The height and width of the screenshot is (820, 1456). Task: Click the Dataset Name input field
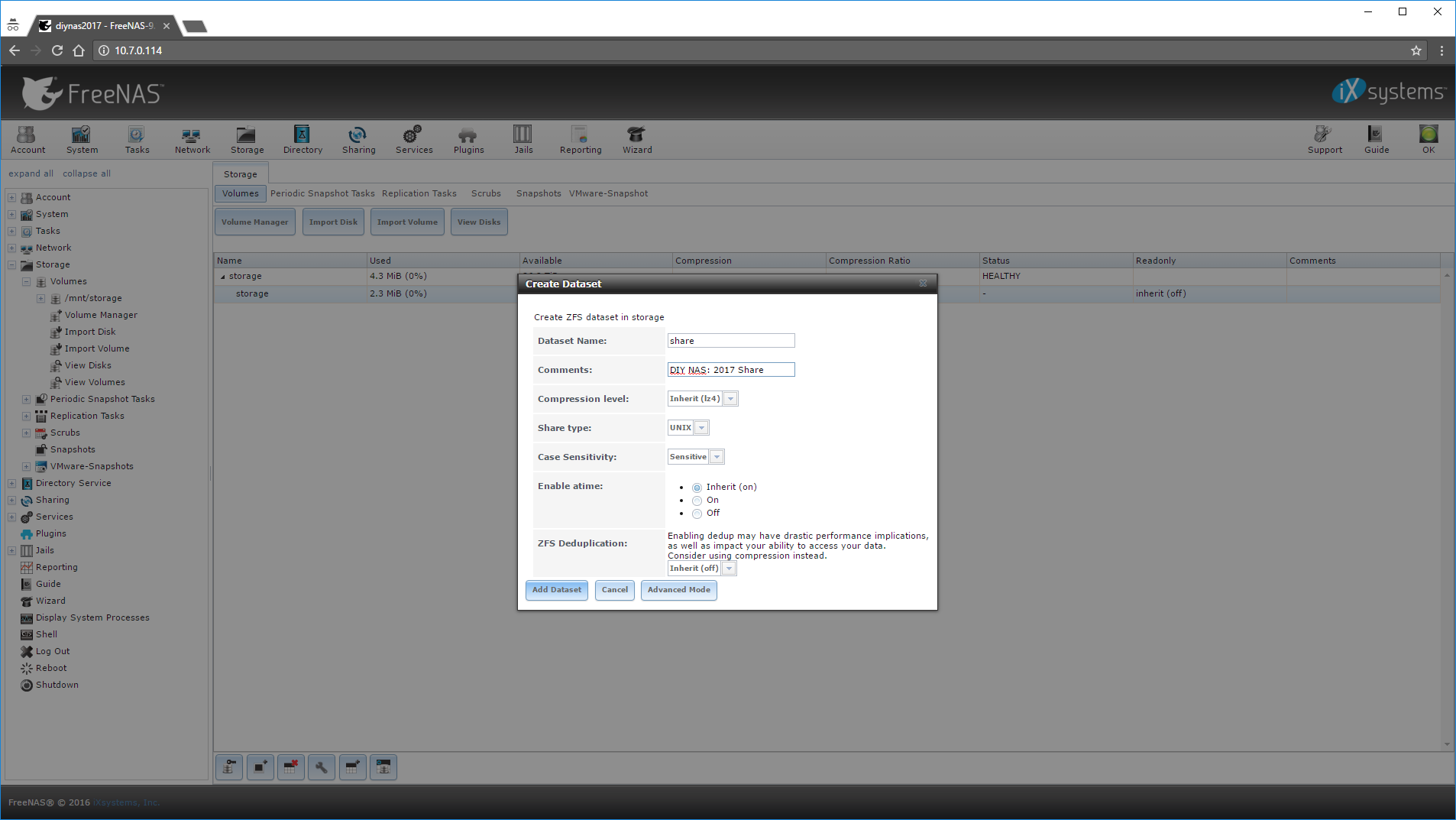pyautogui.click(x=731, y=341)
